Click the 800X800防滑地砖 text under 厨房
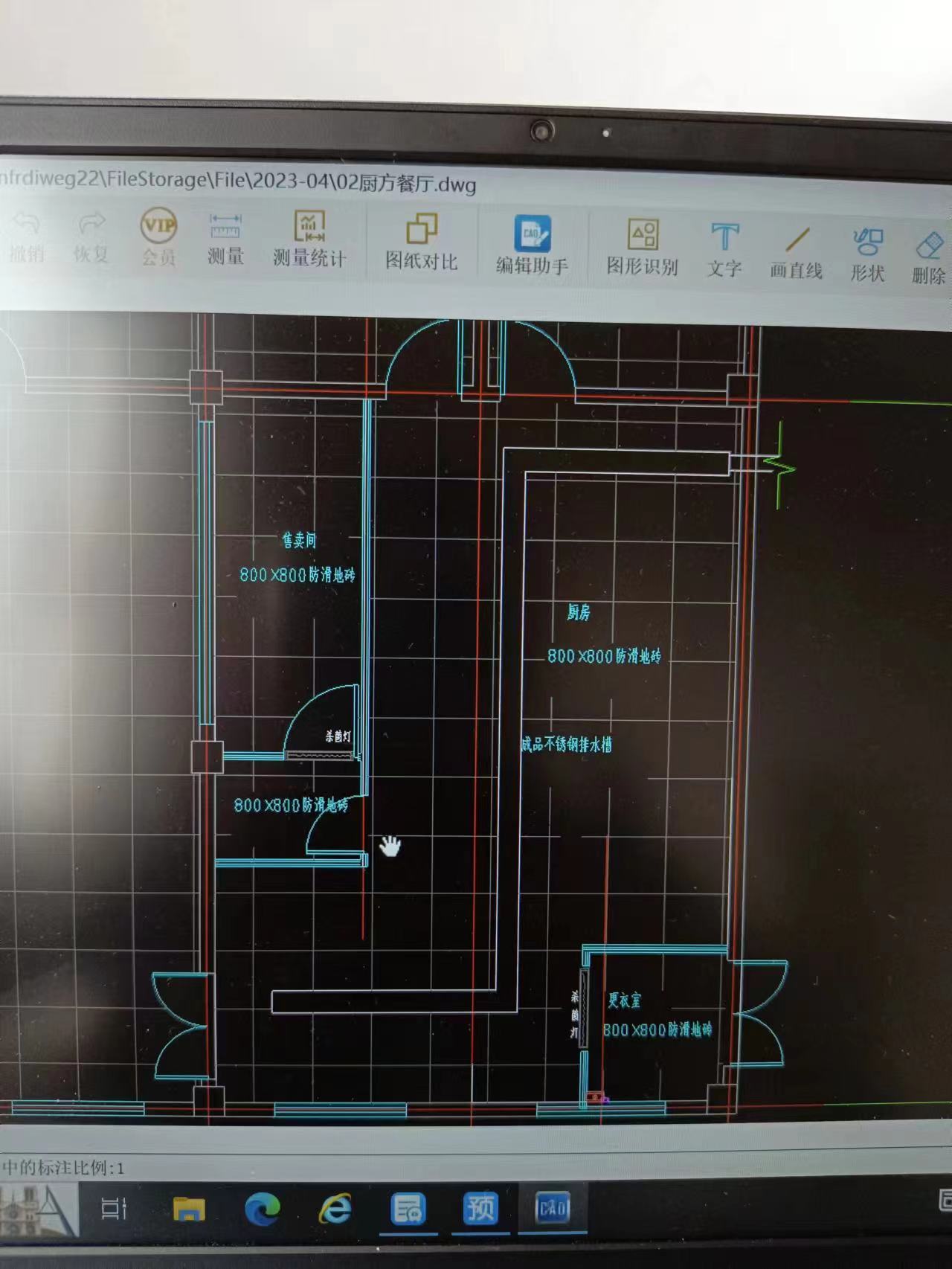 pos(605,656)
